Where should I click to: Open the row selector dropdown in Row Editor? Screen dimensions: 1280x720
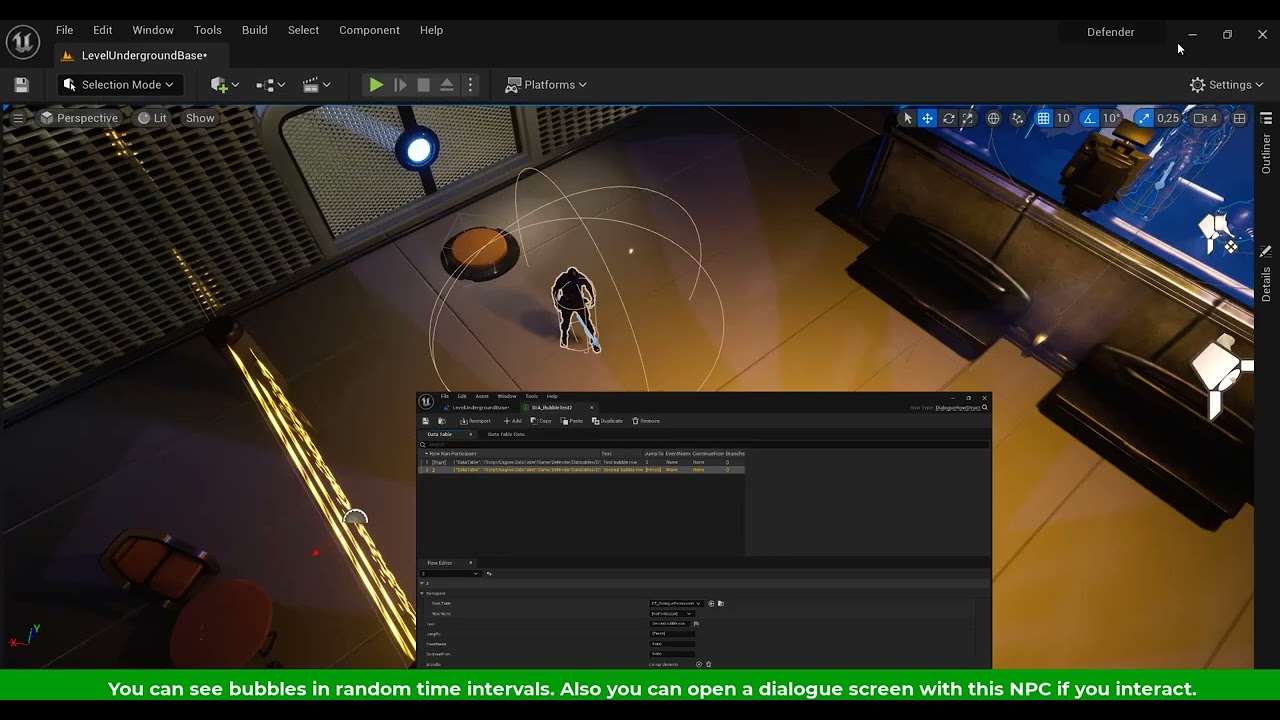coord(450,574)
